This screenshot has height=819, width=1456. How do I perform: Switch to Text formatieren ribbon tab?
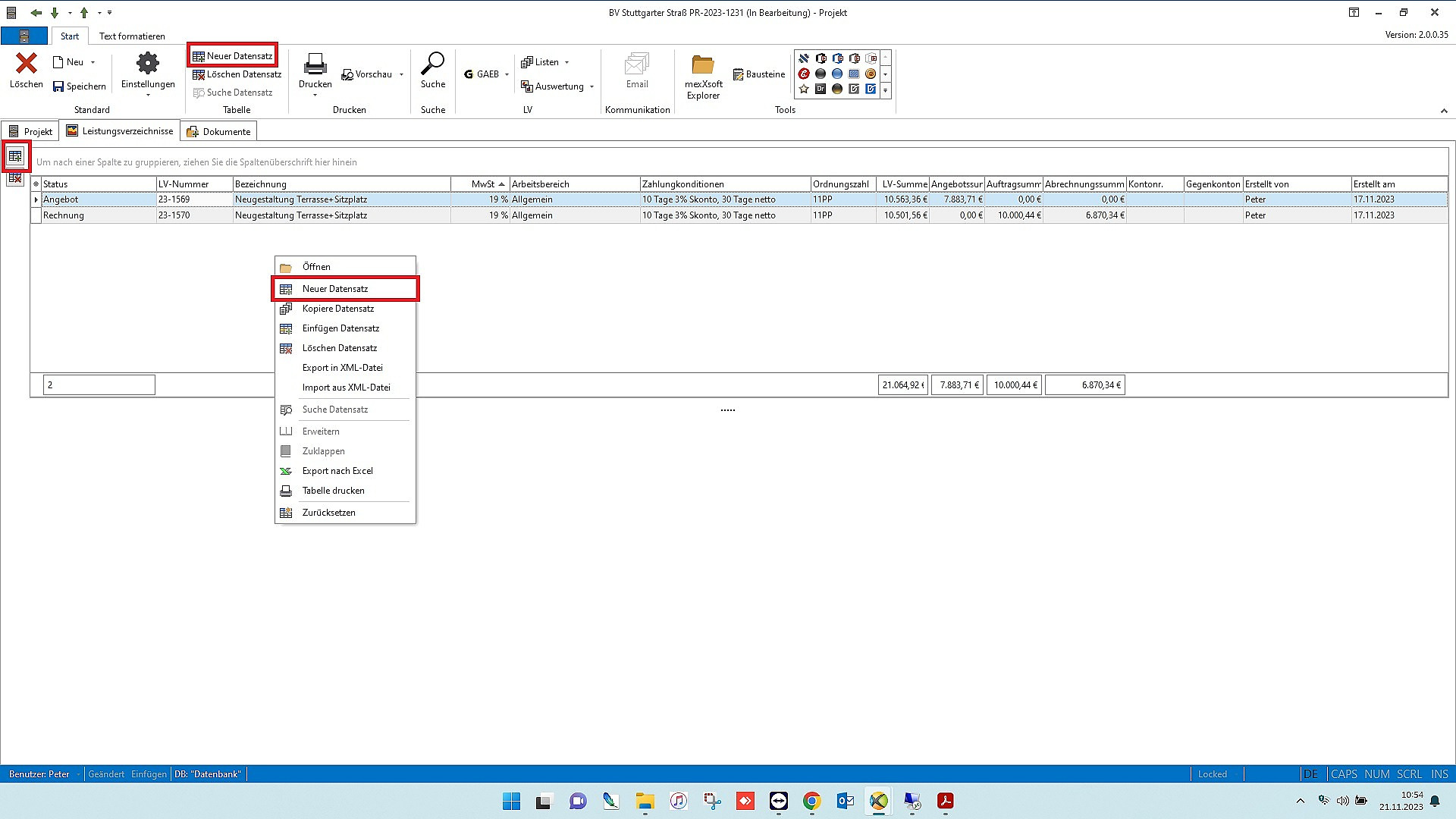(x=132, y=36)
